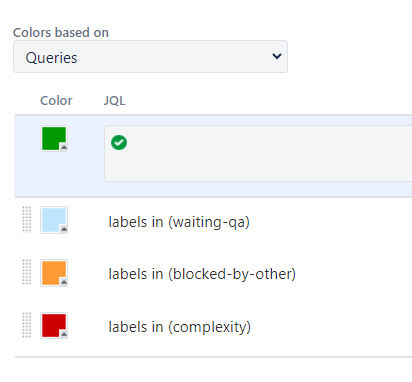Click the drag handle for blocked-by-other row
Image resolution: width=412 pixels, height=382 pixels.
pyautogui.click(x=27, y=272)
